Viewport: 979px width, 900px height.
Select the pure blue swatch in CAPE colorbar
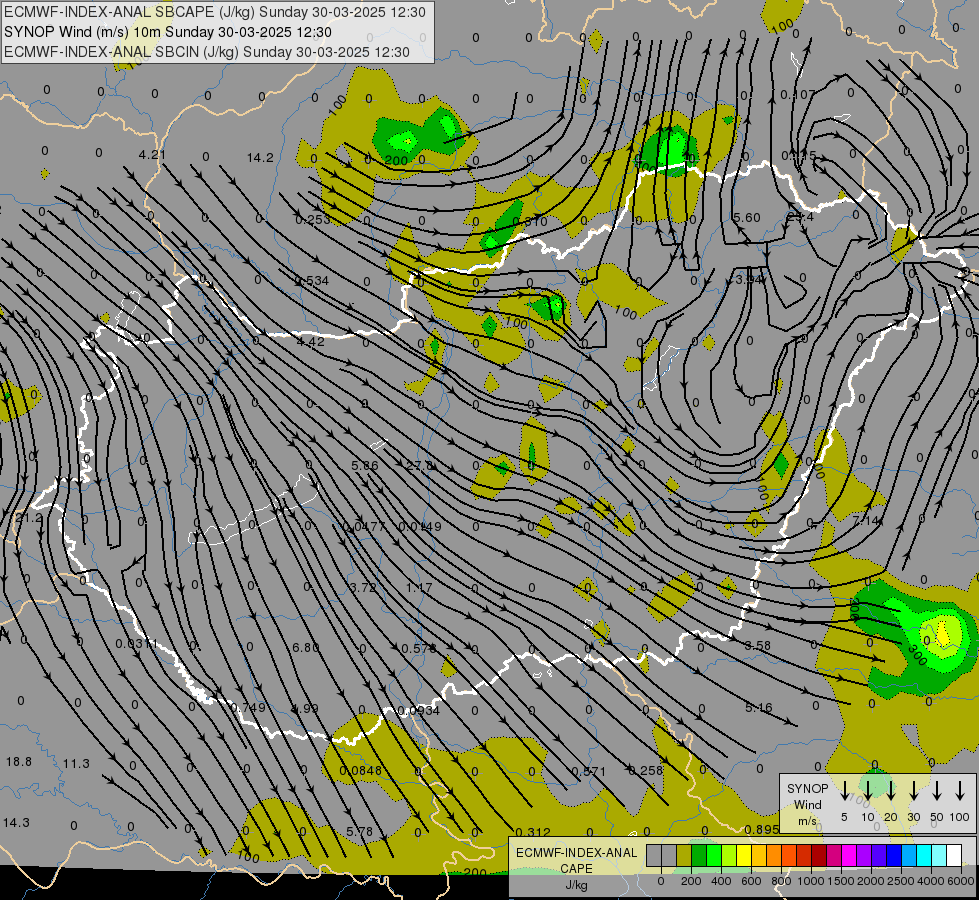893,855
